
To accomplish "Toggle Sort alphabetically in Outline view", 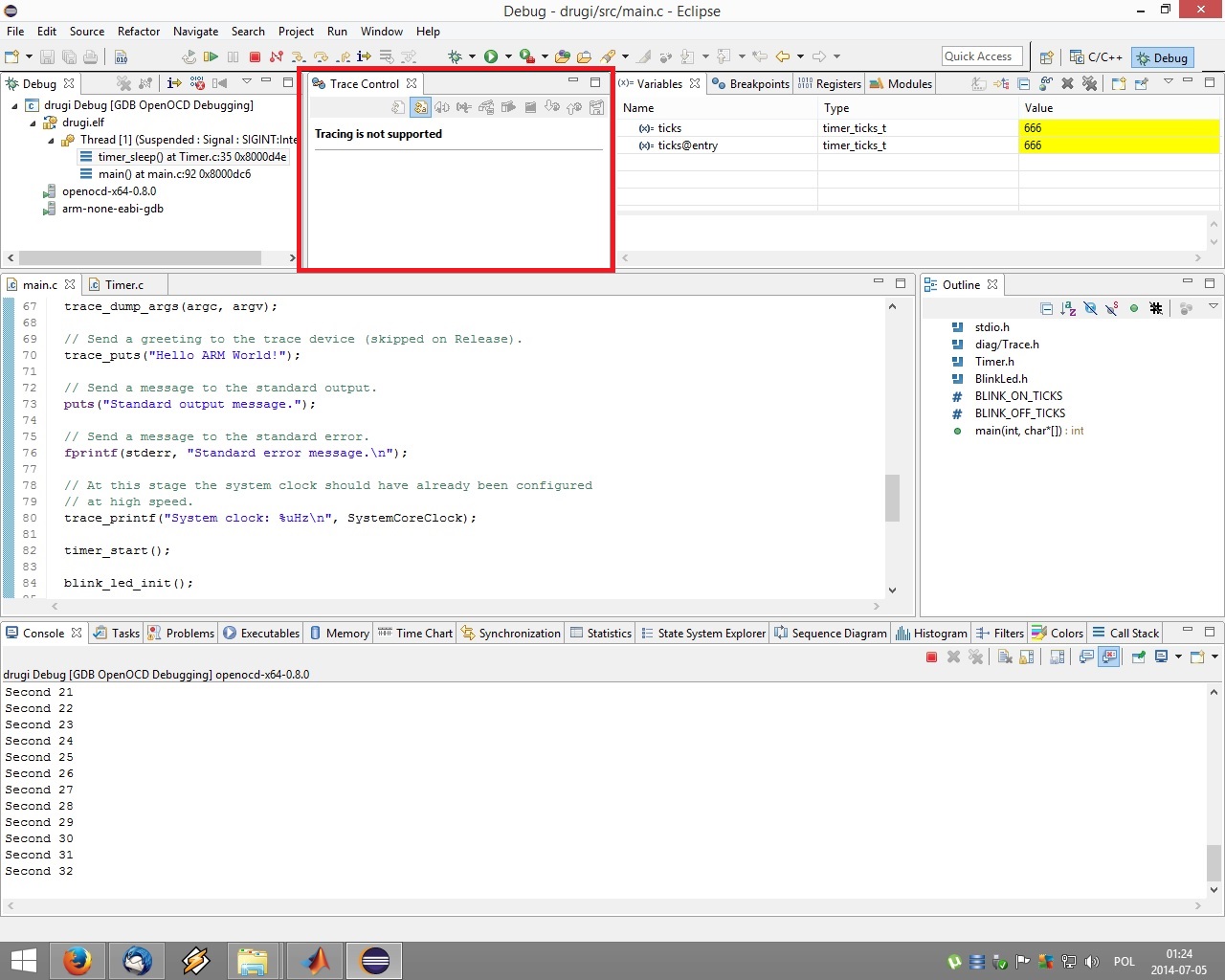I will [1068, 309].
